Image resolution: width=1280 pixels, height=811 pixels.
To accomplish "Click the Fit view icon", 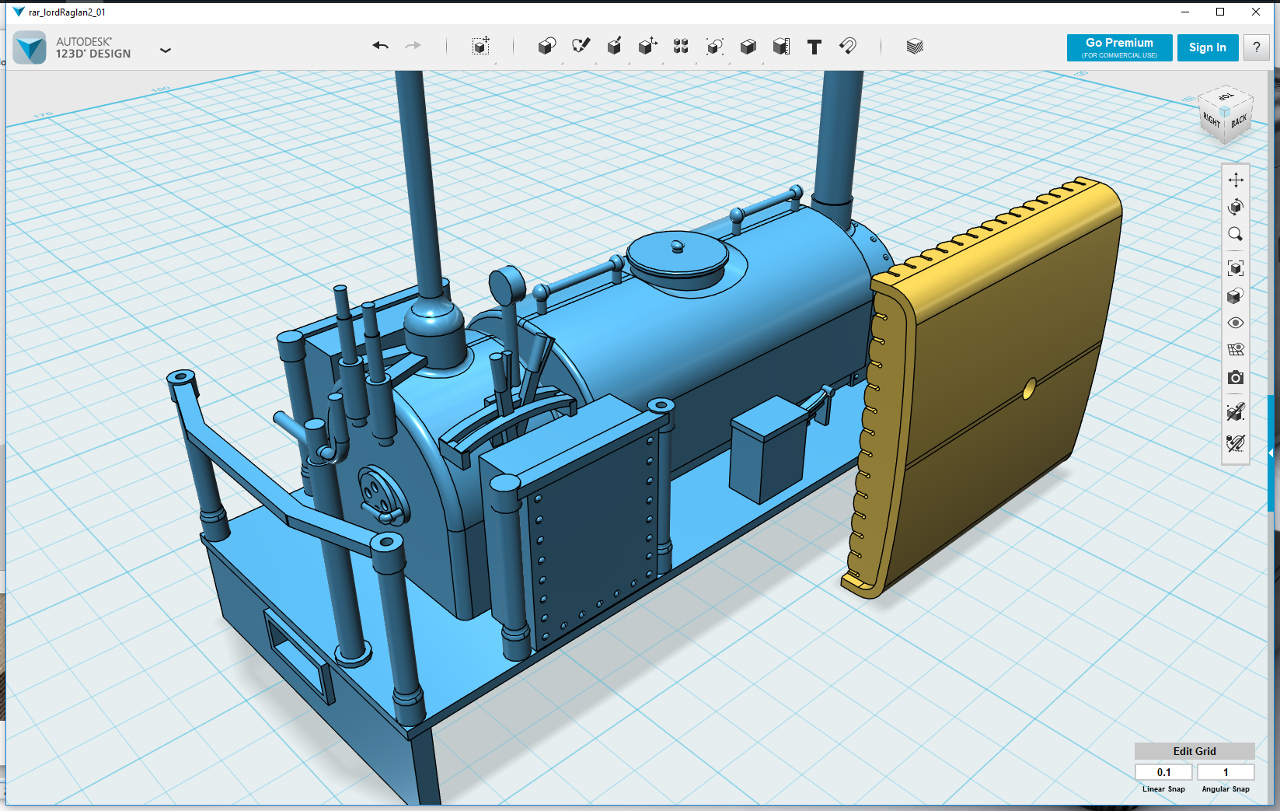I will point(1236,268).
